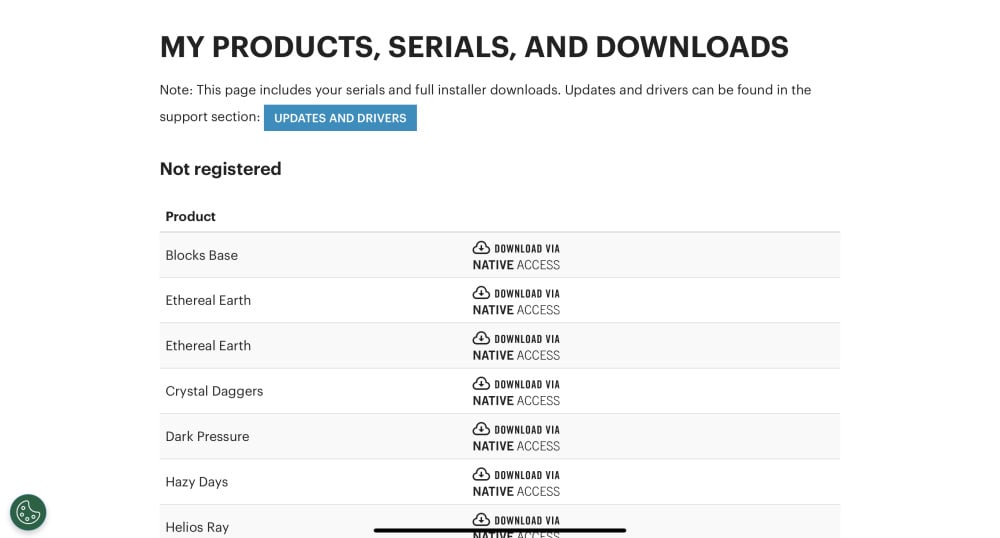
Task: Click Native Access link in Hazy Days row
Action: coord(516,491)
